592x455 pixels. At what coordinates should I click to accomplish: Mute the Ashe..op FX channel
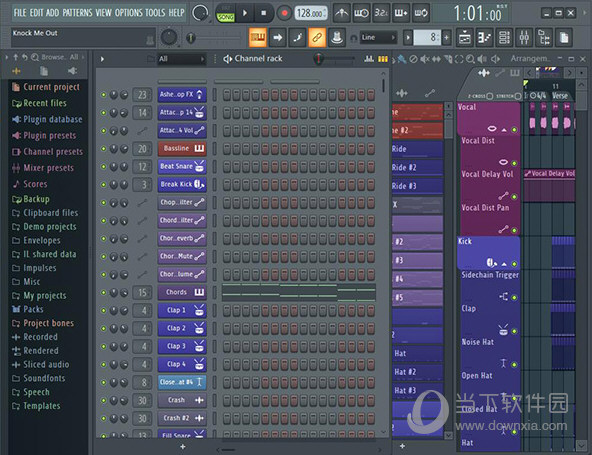[103, 95]
